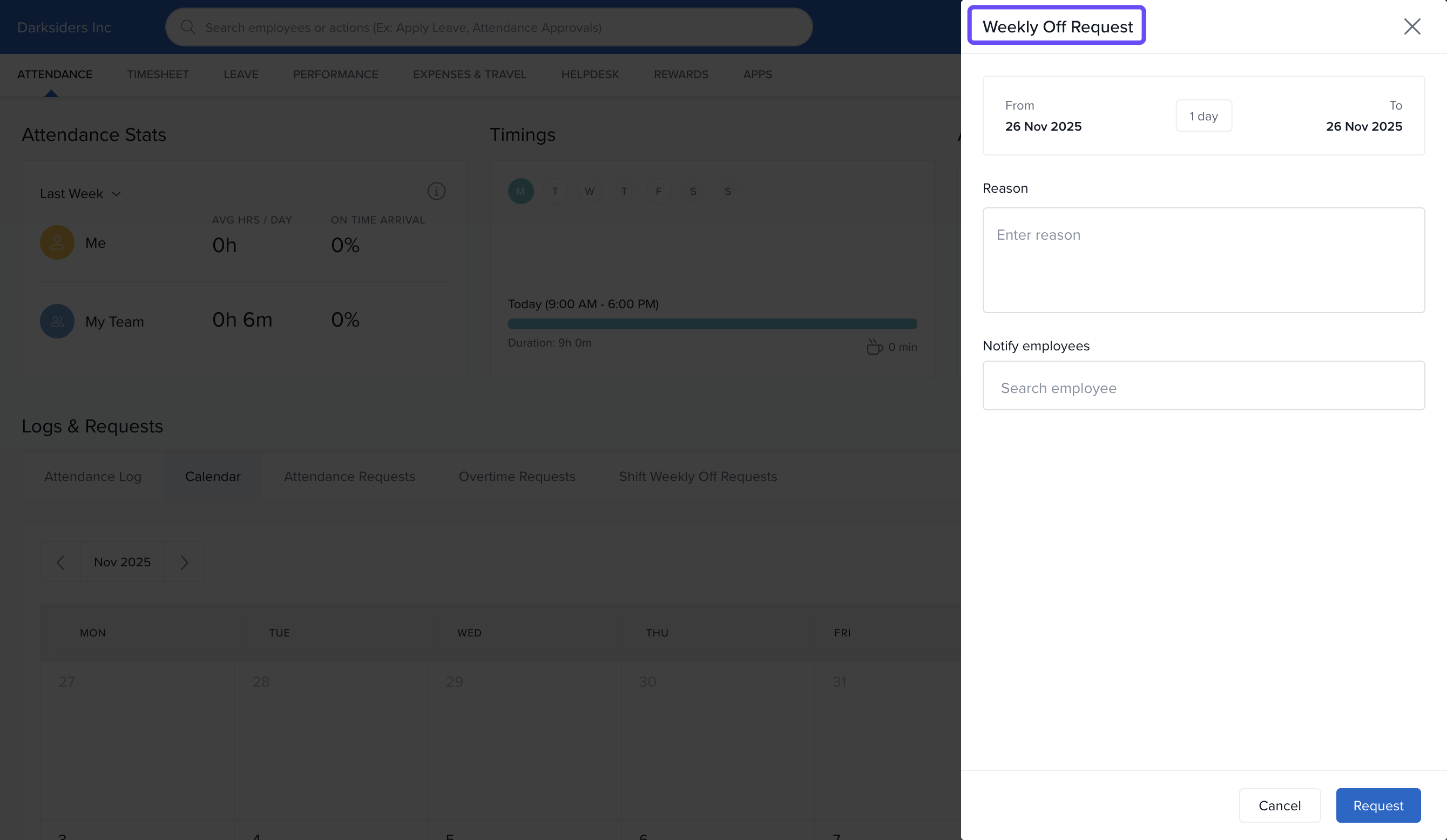This screenshot has width=1447, height=840.
Task: Close the Weekly Off Request panel
Action: [1411, 26]
